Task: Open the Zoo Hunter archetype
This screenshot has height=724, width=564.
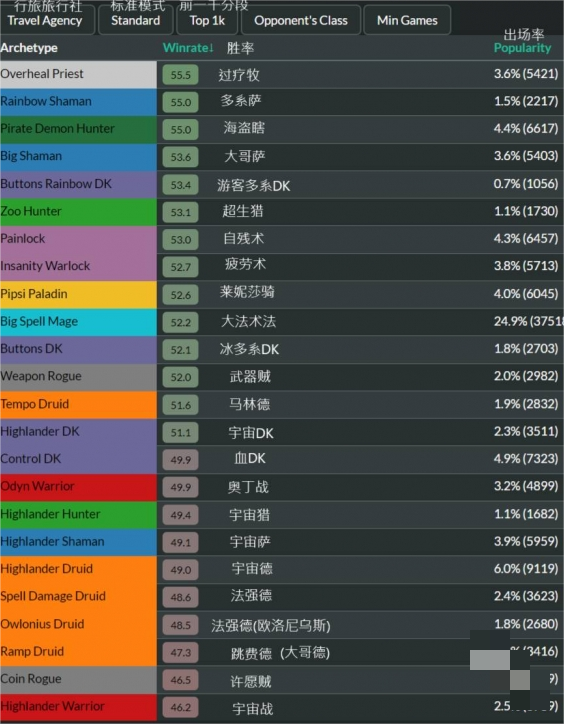Action: [79, 211]
